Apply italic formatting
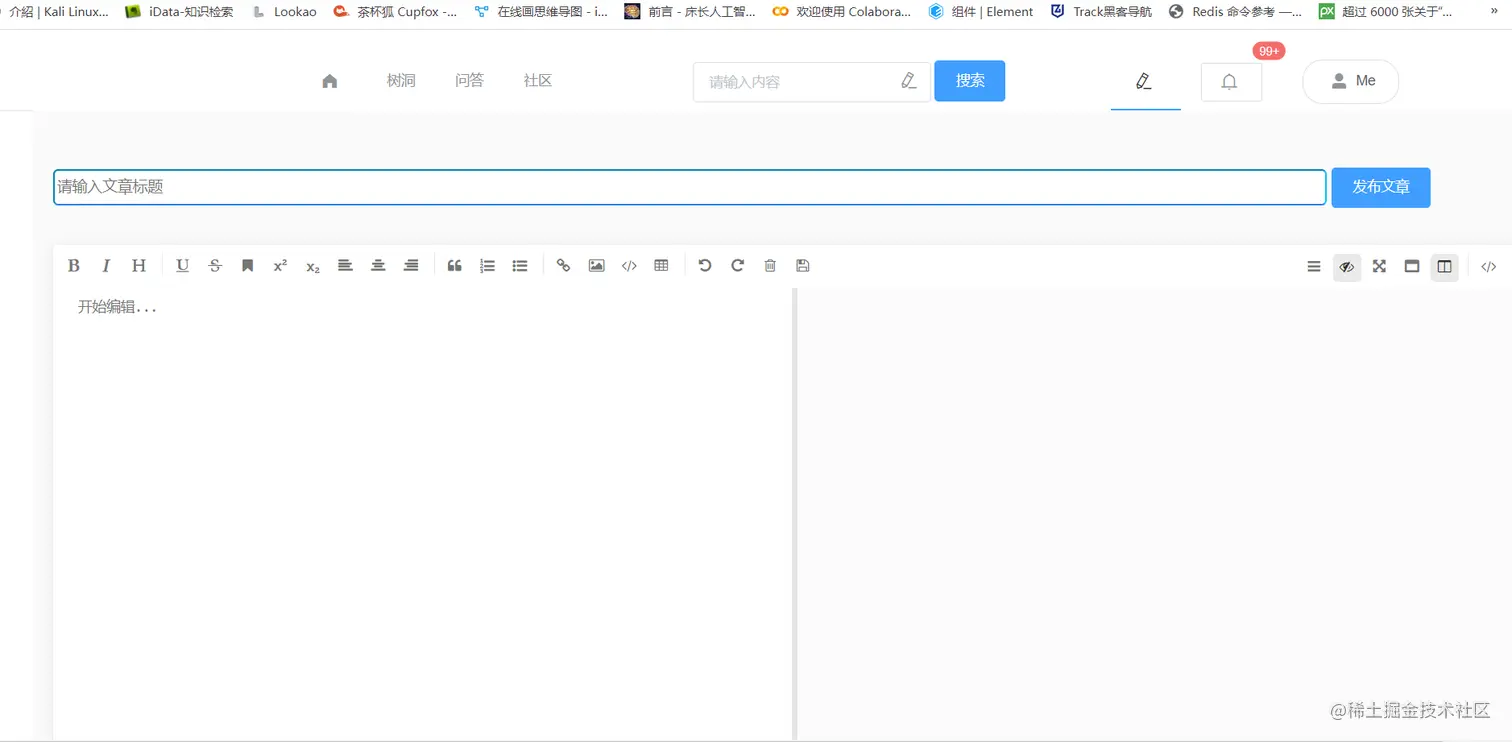 106,266
